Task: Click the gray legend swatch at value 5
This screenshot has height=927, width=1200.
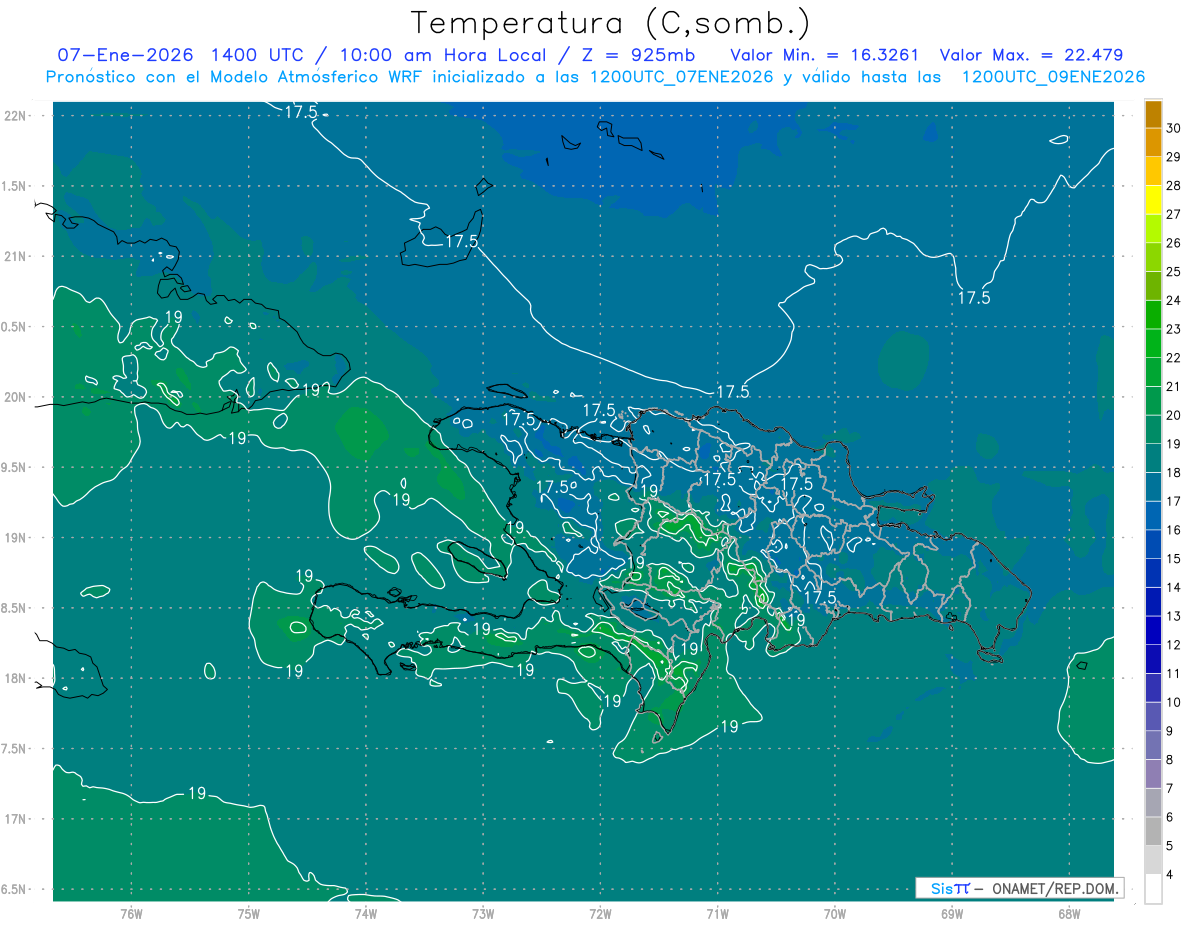Action: [x=1153, y=831]
